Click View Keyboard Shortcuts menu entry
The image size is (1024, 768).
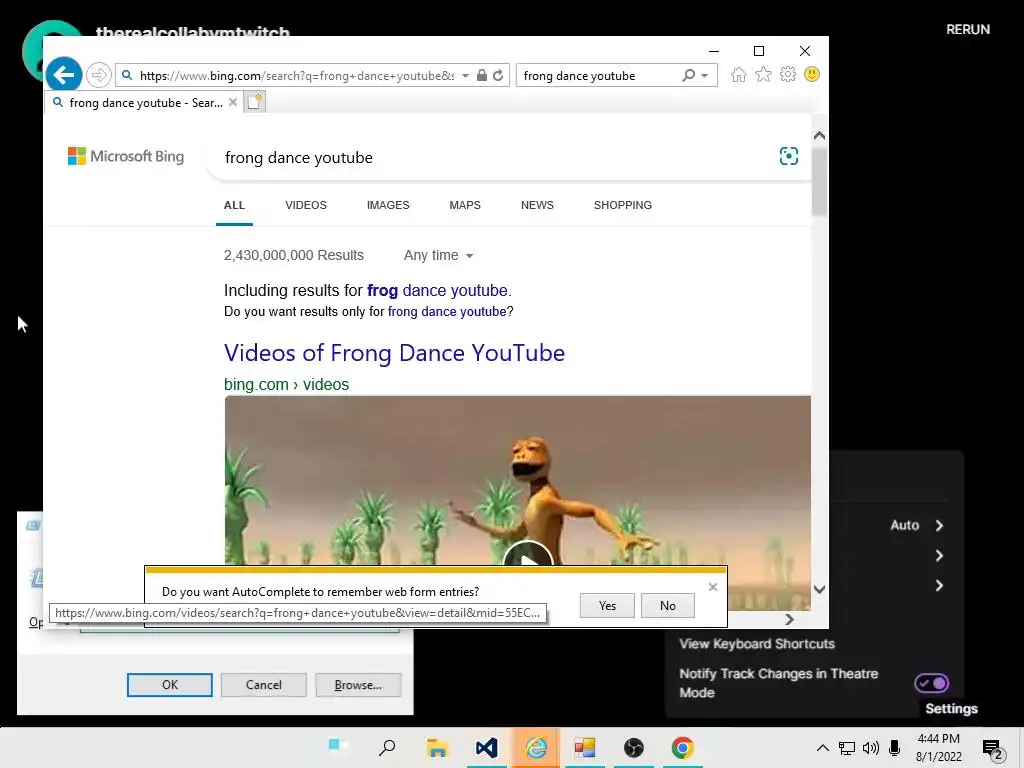point(757,644)
